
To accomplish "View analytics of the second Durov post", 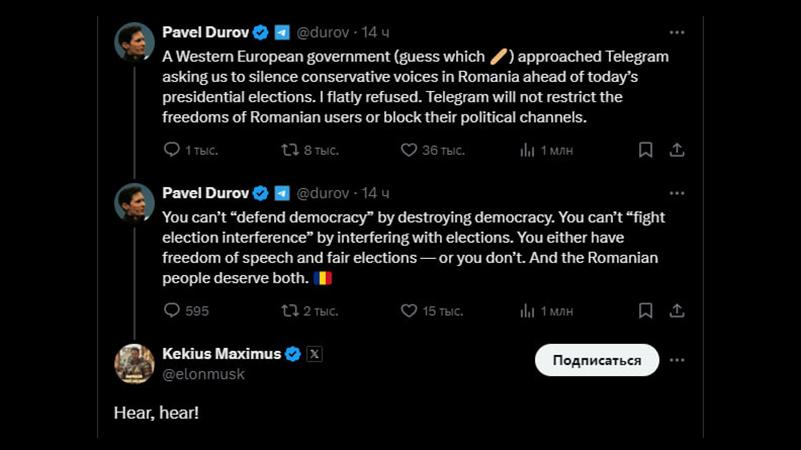I will pos(527,311).
